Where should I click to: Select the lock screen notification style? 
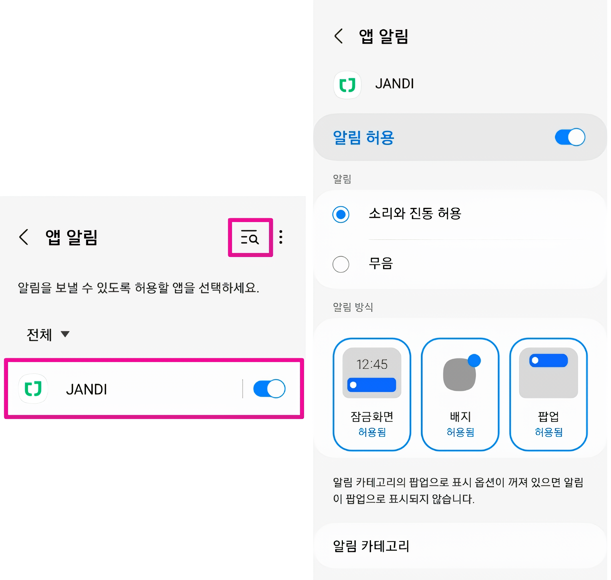click(x=372, y=394)
